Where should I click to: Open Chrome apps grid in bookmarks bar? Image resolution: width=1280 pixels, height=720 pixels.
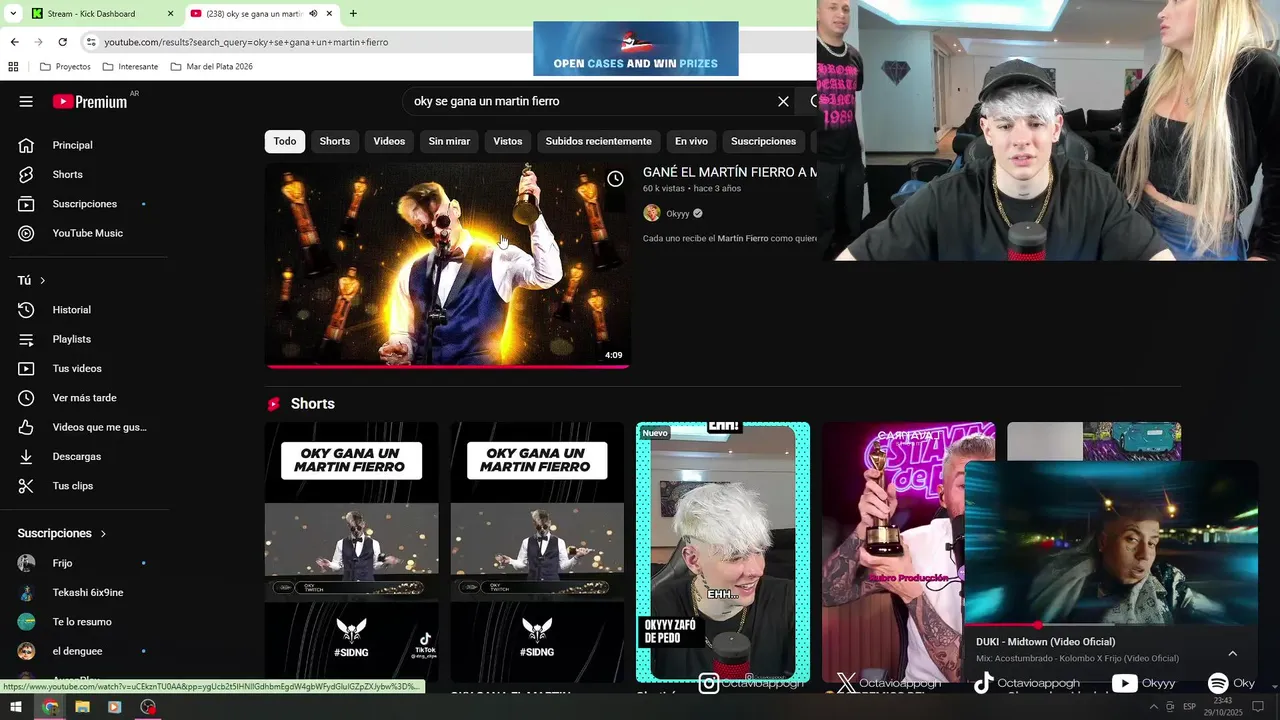point(13,67)
